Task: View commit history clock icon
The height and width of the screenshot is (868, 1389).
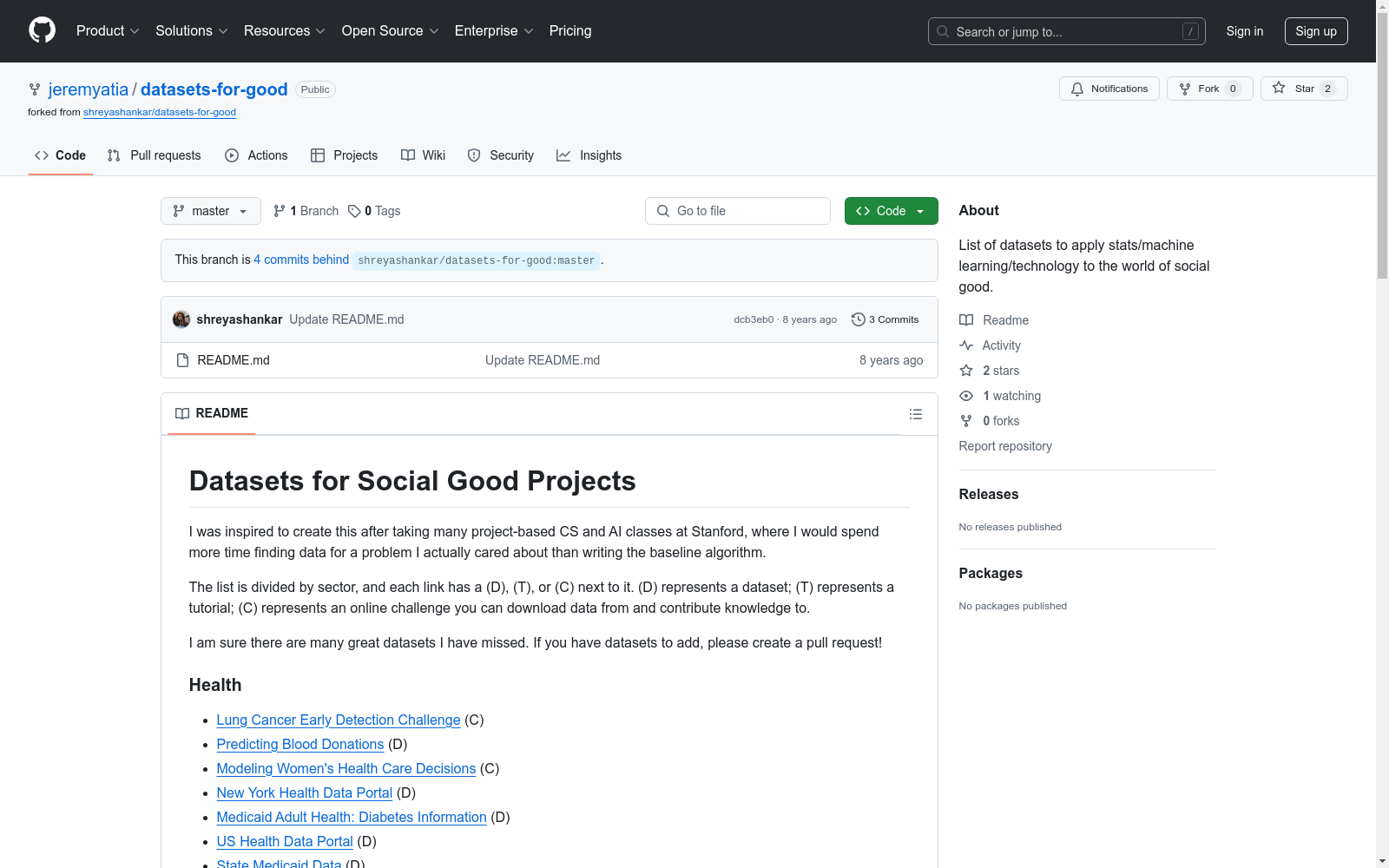Action: pyautogui.click(x=859, y=319)
